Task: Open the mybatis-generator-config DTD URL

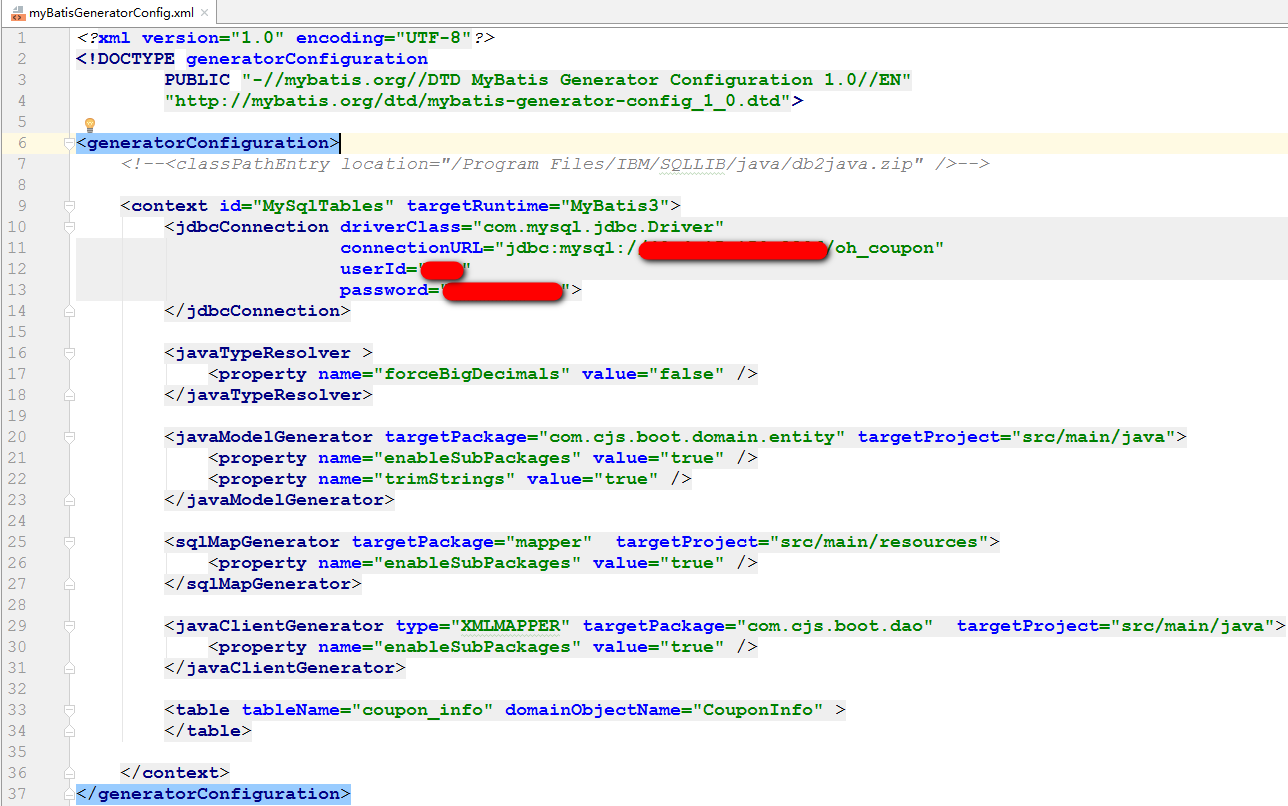Action: 478,101
